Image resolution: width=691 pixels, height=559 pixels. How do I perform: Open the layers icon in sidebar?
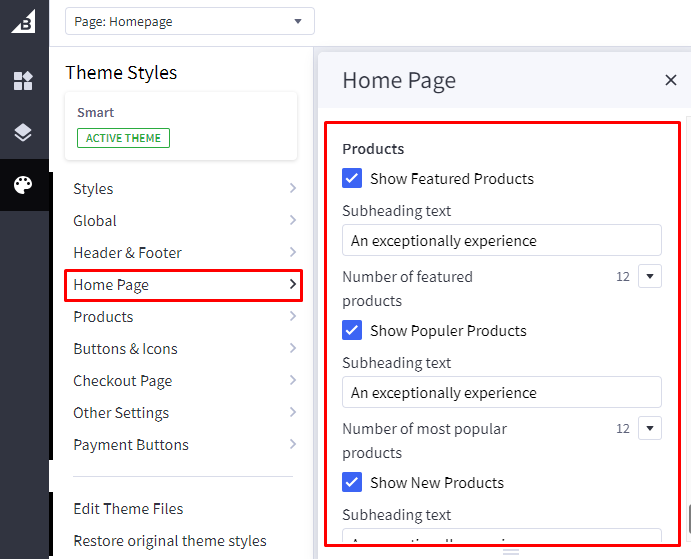tap(23, 133)
